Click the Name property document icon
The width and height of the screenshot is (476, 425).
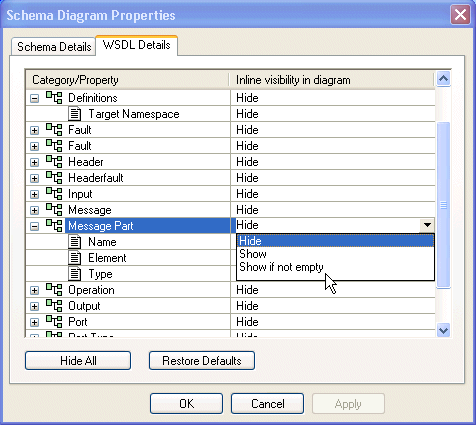(x=75, y=242)
